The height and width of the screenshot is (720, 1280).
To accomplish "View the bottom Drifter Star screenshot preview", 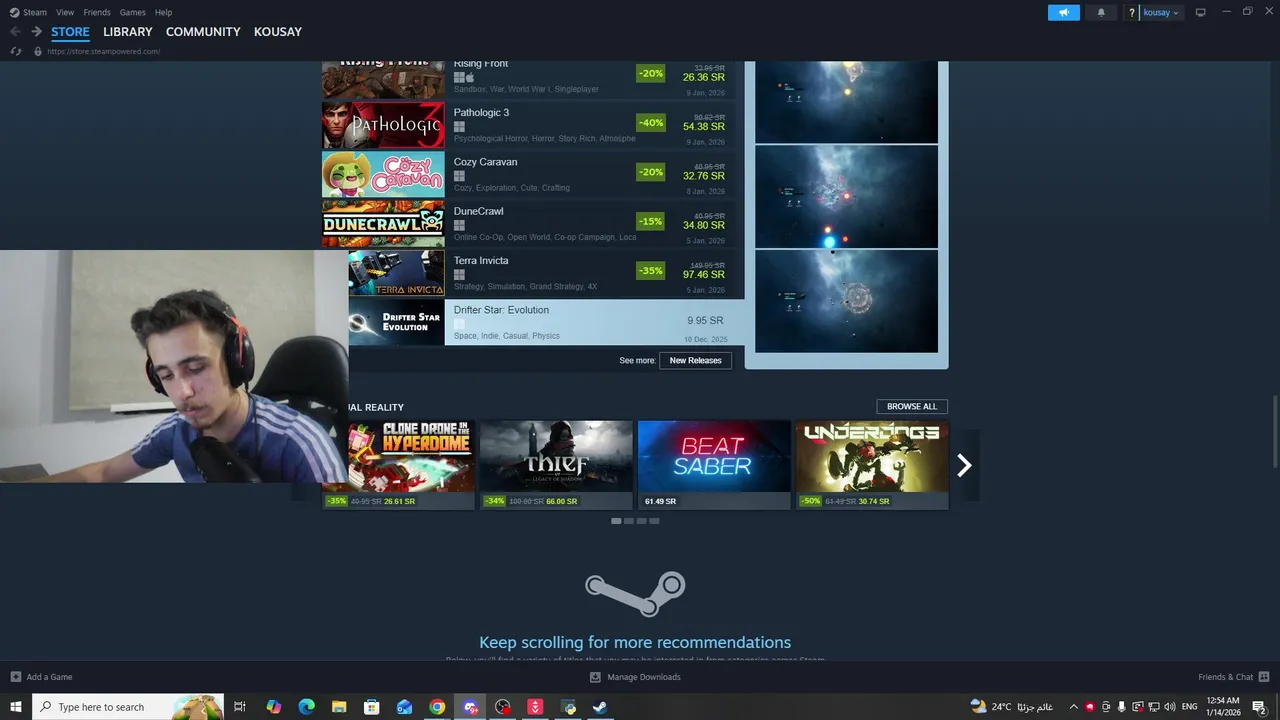I will point(846,301).
